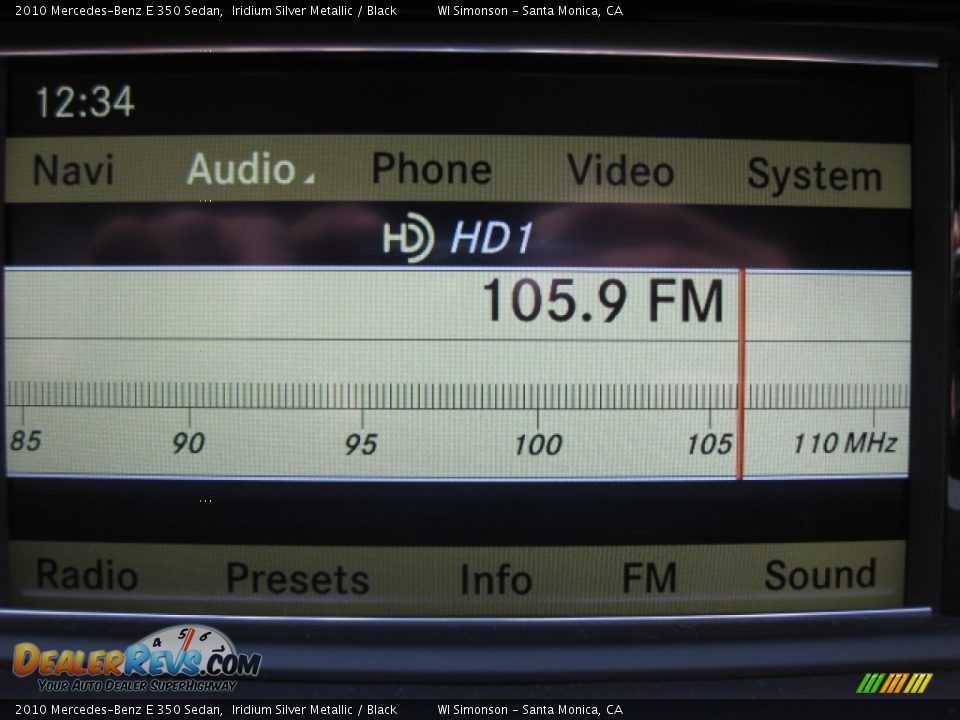Viewport: 960px width, 720px height.
Task: Expand the Audio dropdown triangle
Action: [309, 178]
